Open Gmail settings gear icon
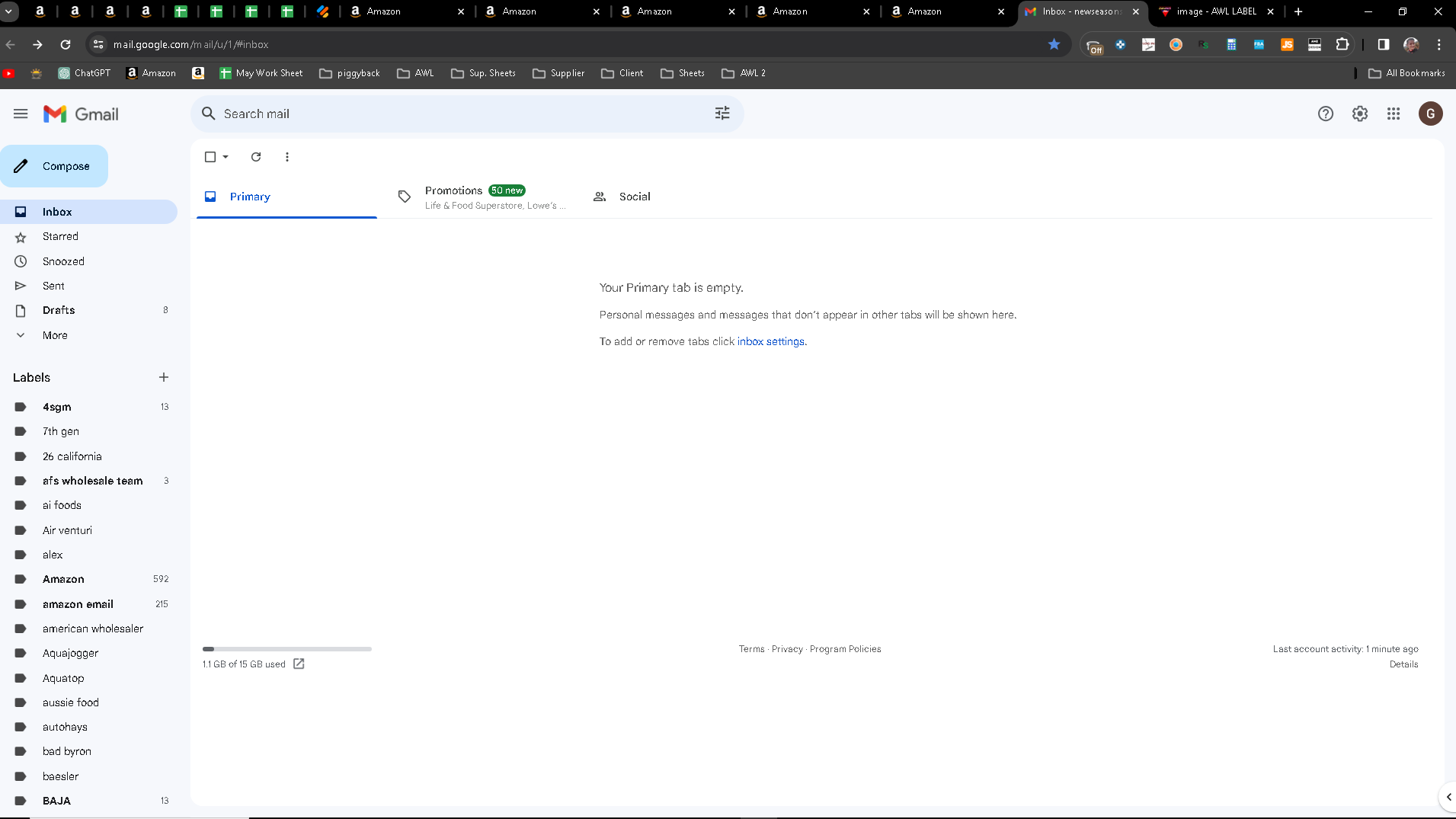Image resolution: width=1456 pixels, height=819 pixels. pos(1359,114)
